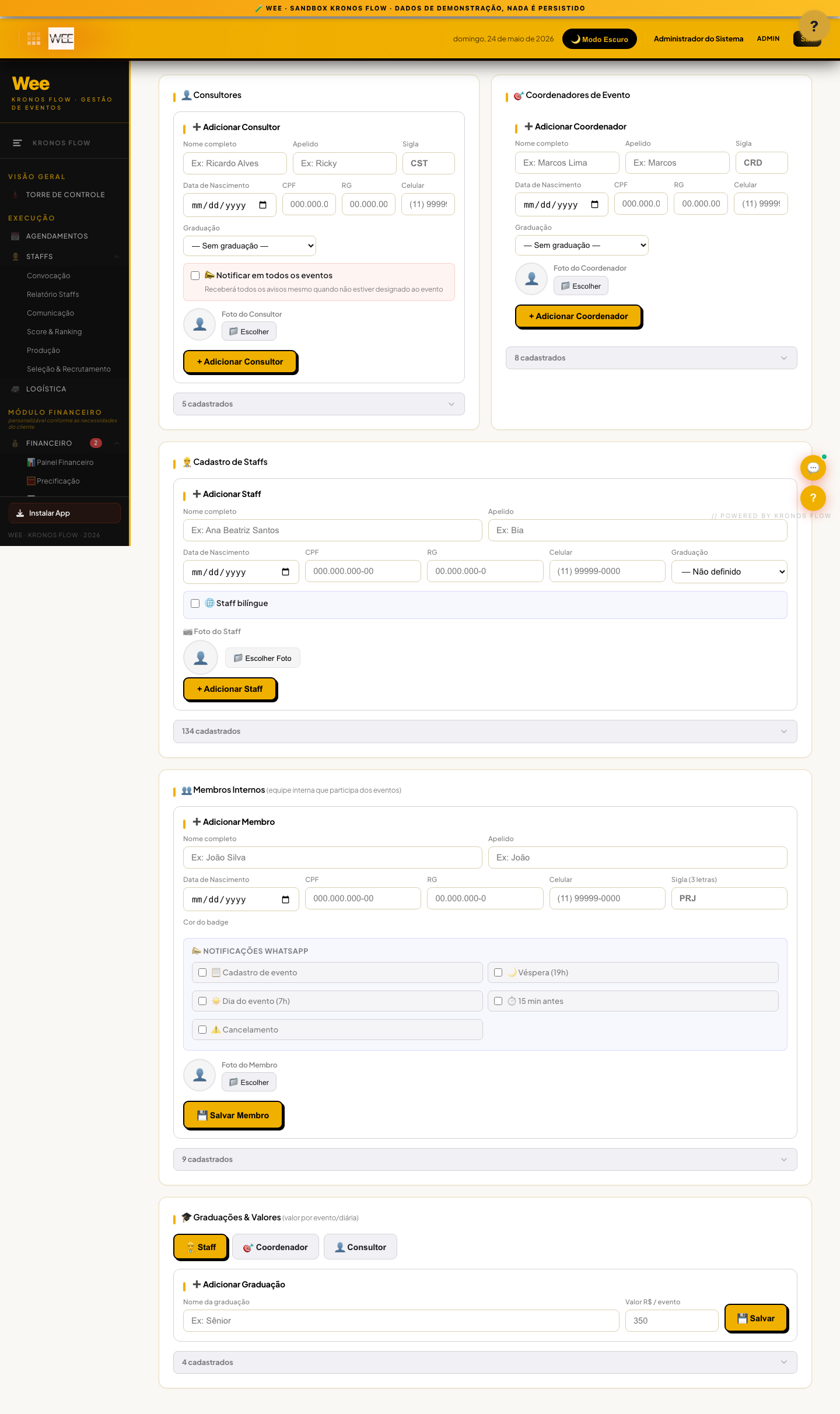Click the + Adicionar Consultor button
The width and height of the screenshot is (840, 1414).
(240, 362)
